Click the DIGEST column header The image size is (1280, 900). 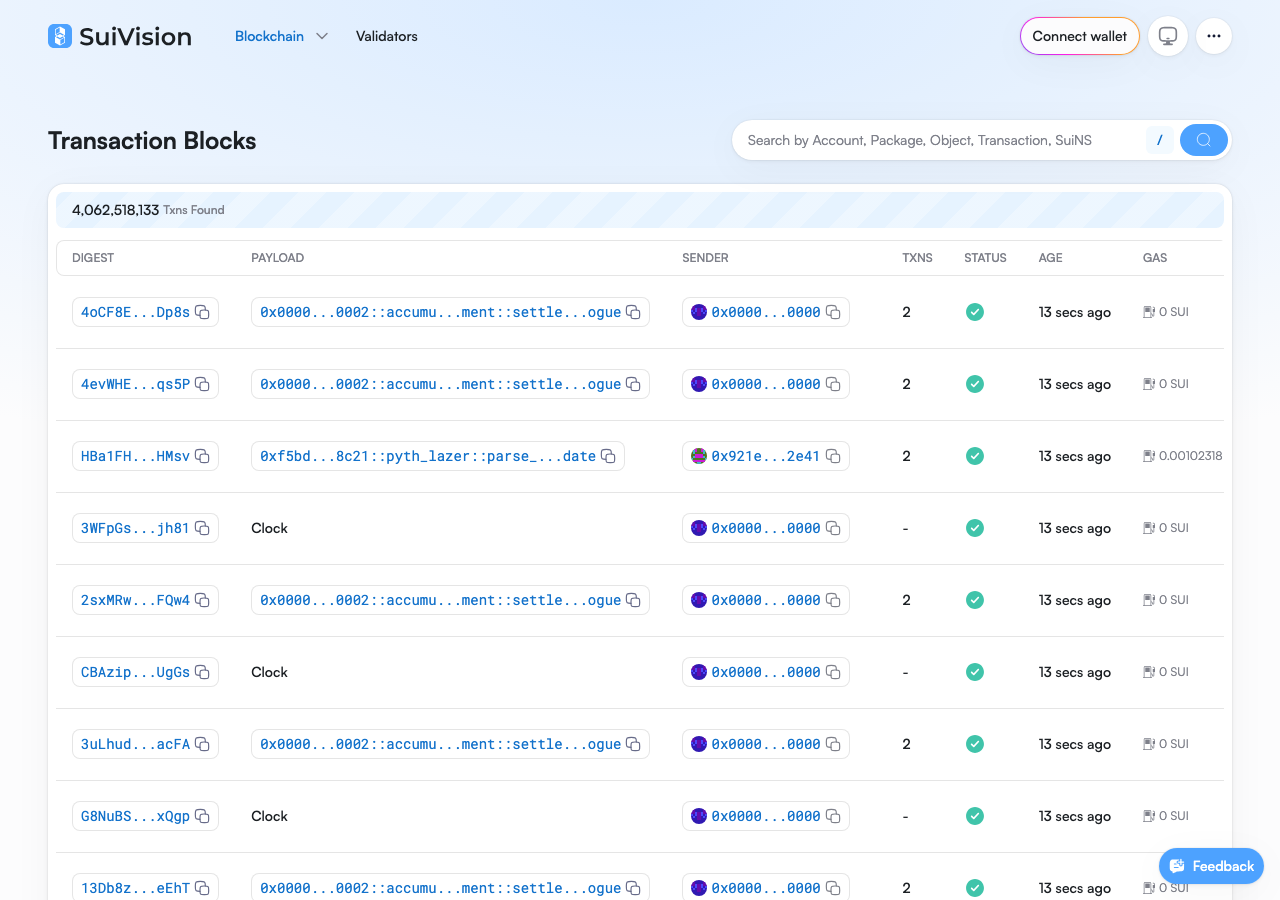tap(93, 258)
